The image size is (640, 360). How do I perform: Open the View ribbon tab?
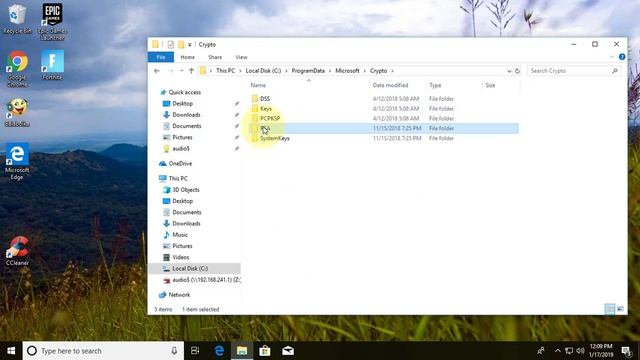coord(241,57)
